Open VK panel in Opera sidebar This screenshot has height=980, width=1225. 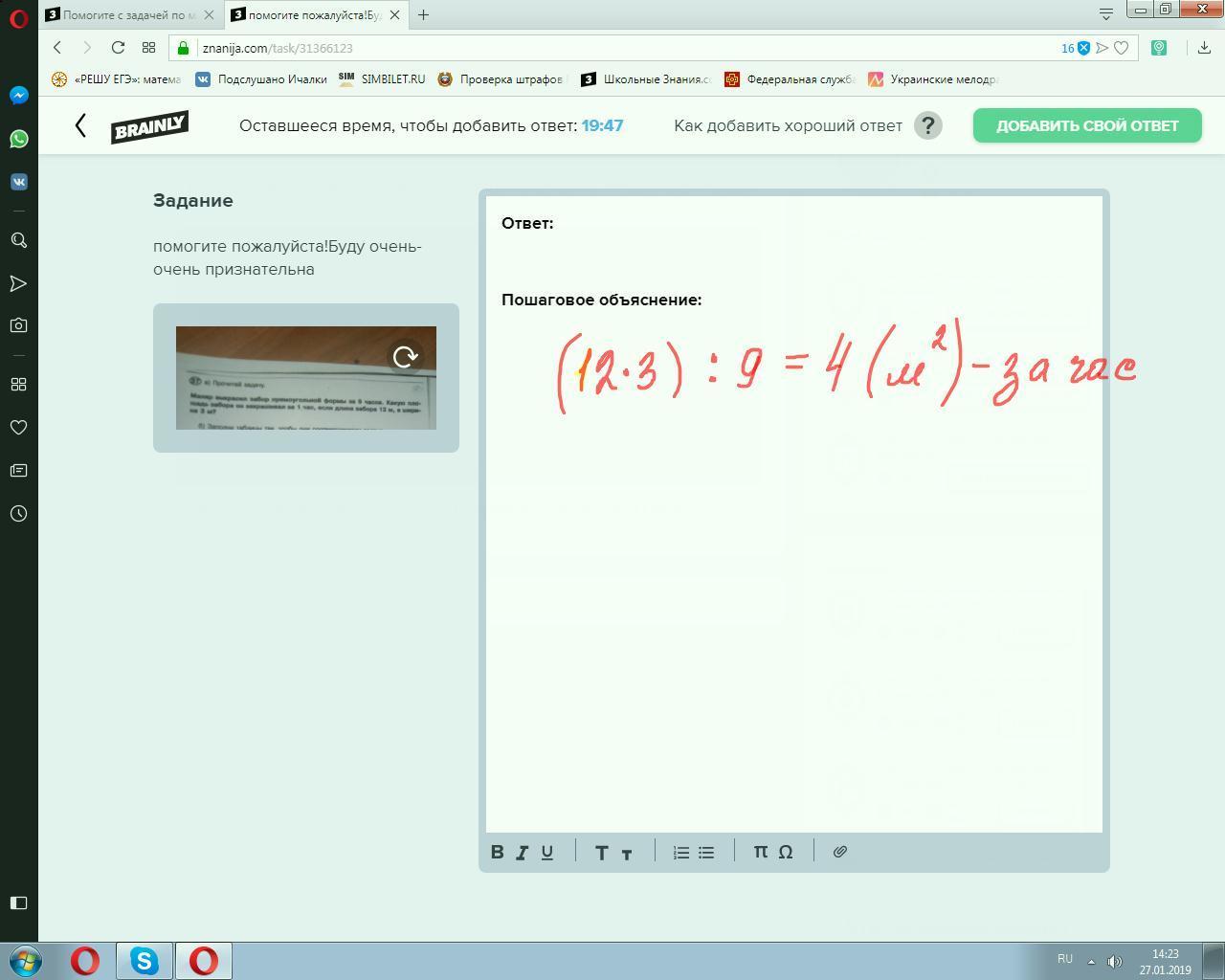point(18,182)
